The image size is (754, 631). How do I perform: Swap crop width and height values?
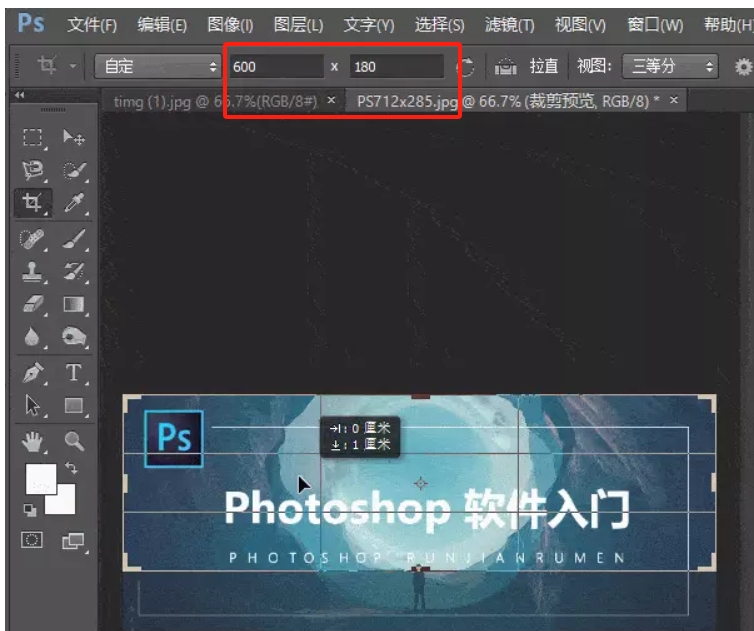pos(466,66)
